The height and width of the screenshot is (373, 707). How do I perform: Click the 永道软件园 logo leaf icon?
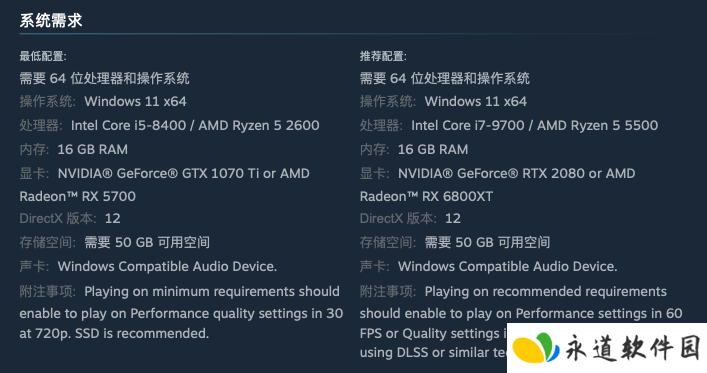537,348
